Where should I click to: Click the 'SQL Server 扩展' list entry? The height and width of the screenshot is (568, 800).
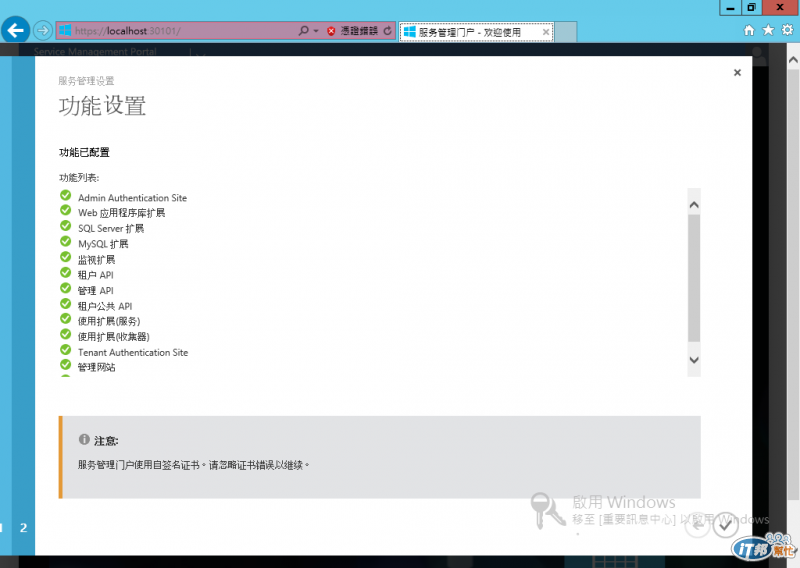[x=111, y=229]
